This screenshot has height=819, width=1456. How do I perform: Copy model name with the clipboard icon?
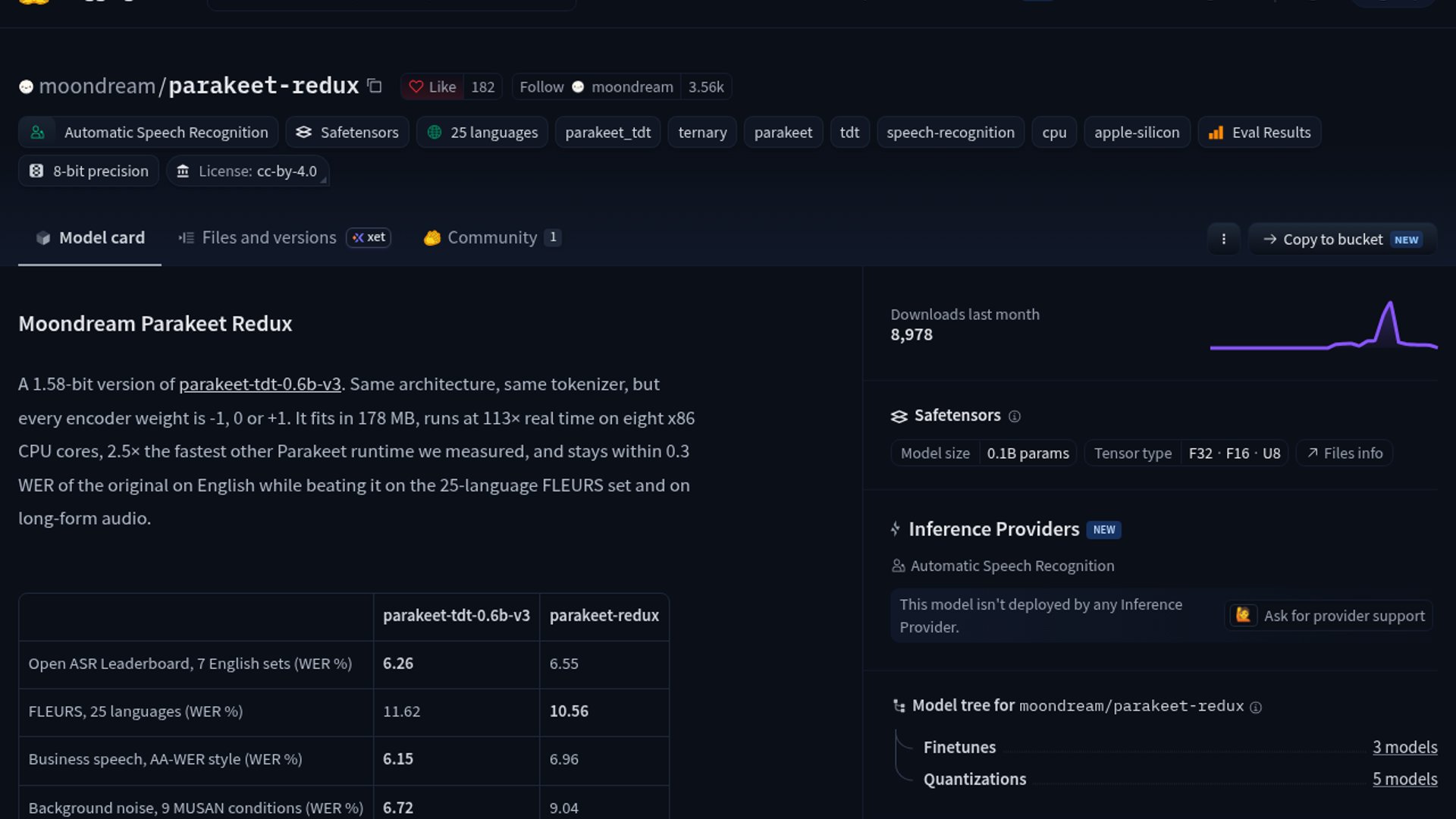(375, 86)
